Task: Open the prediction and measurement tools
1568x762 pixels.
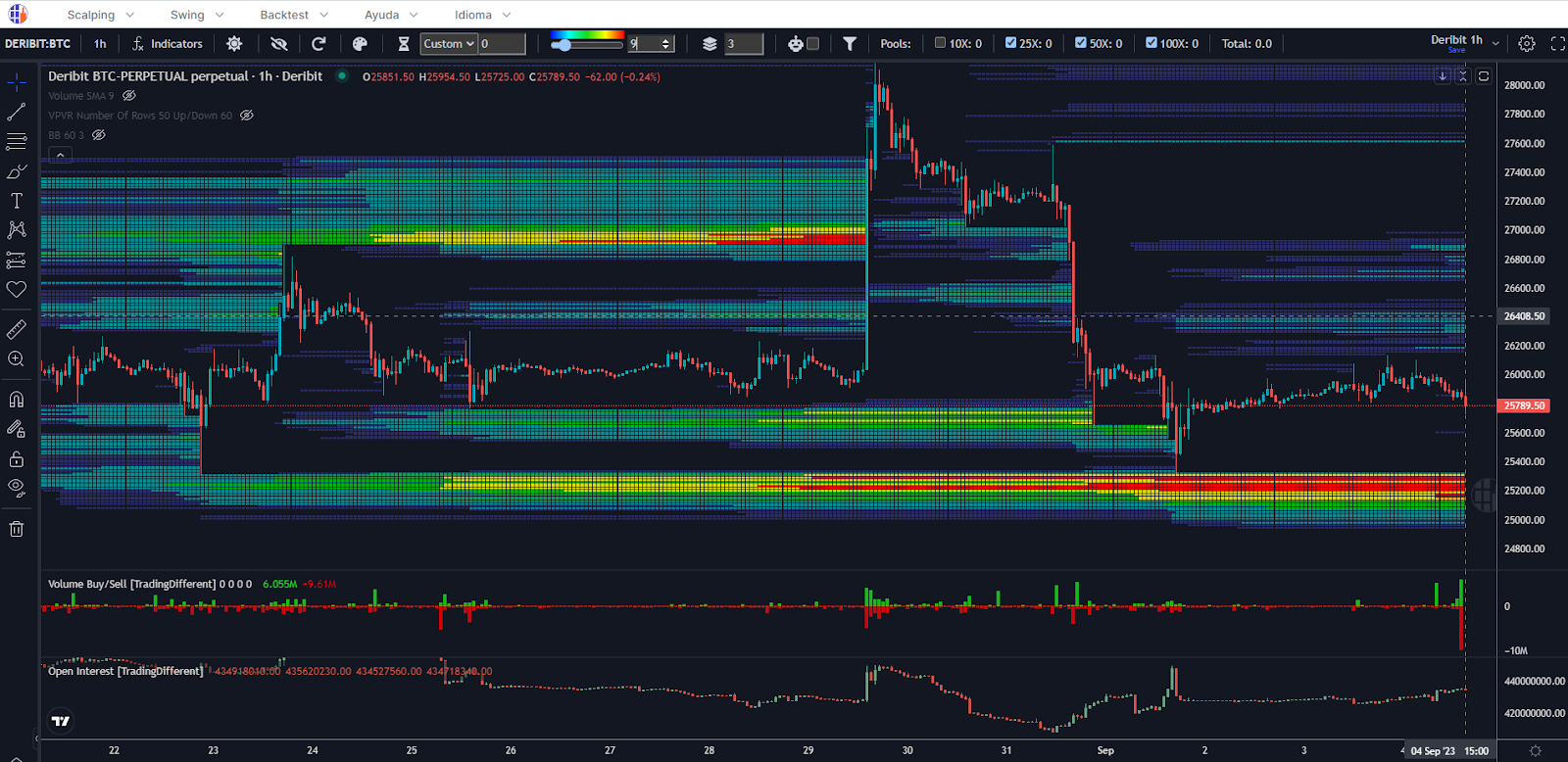Action: pos(17,260)
